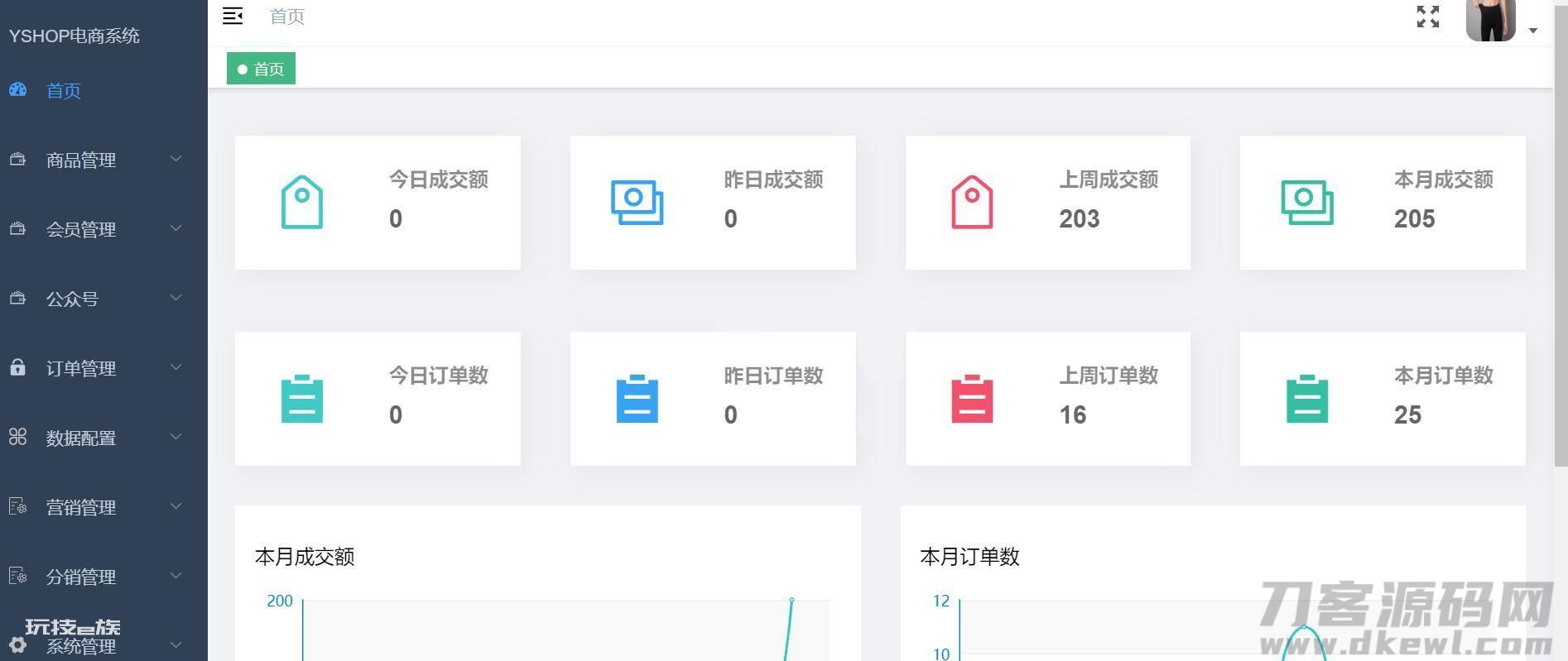Select the 今日成交额 label
Screen dimensions: 1568x661
pos(439,180)
